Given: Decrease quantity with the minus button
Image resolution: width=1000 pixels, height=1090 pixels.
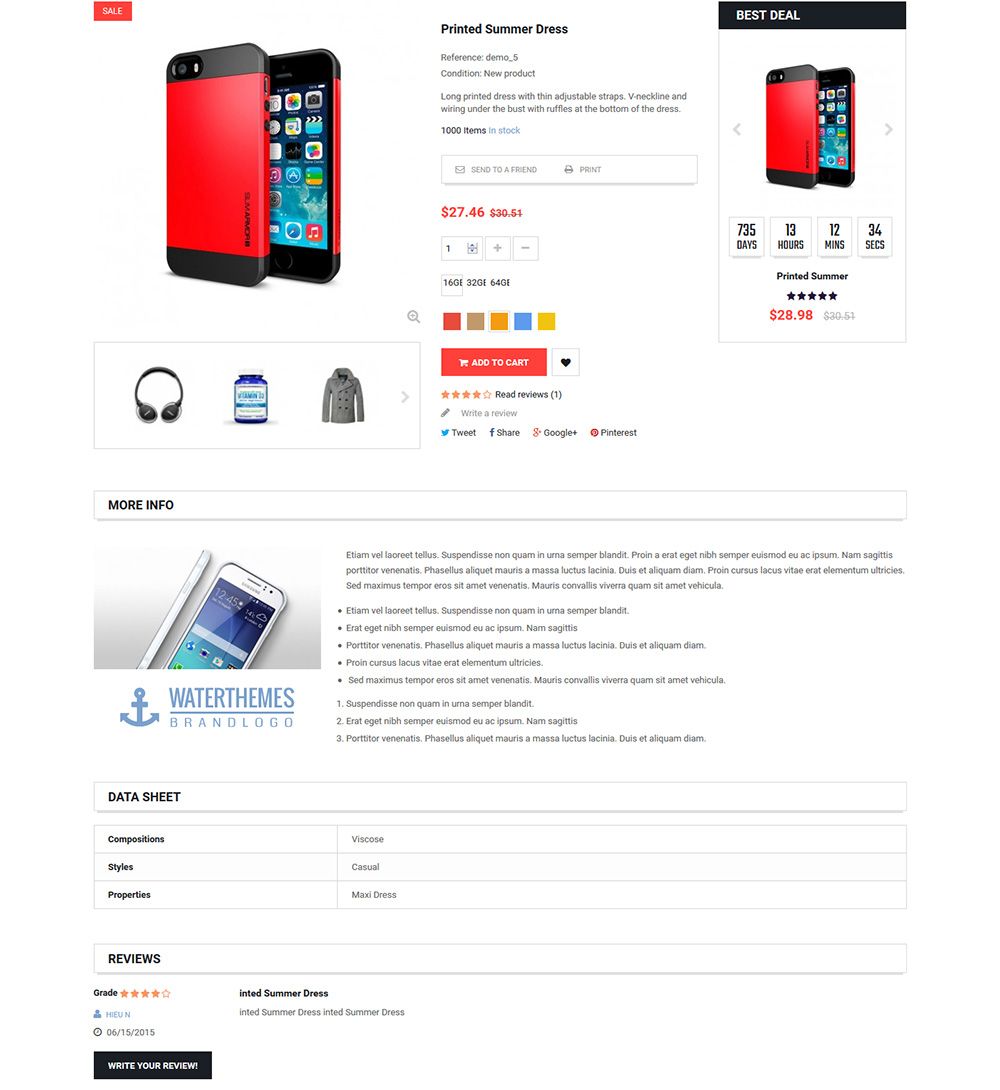Looking at the screenshot, I should click(525, 248).
